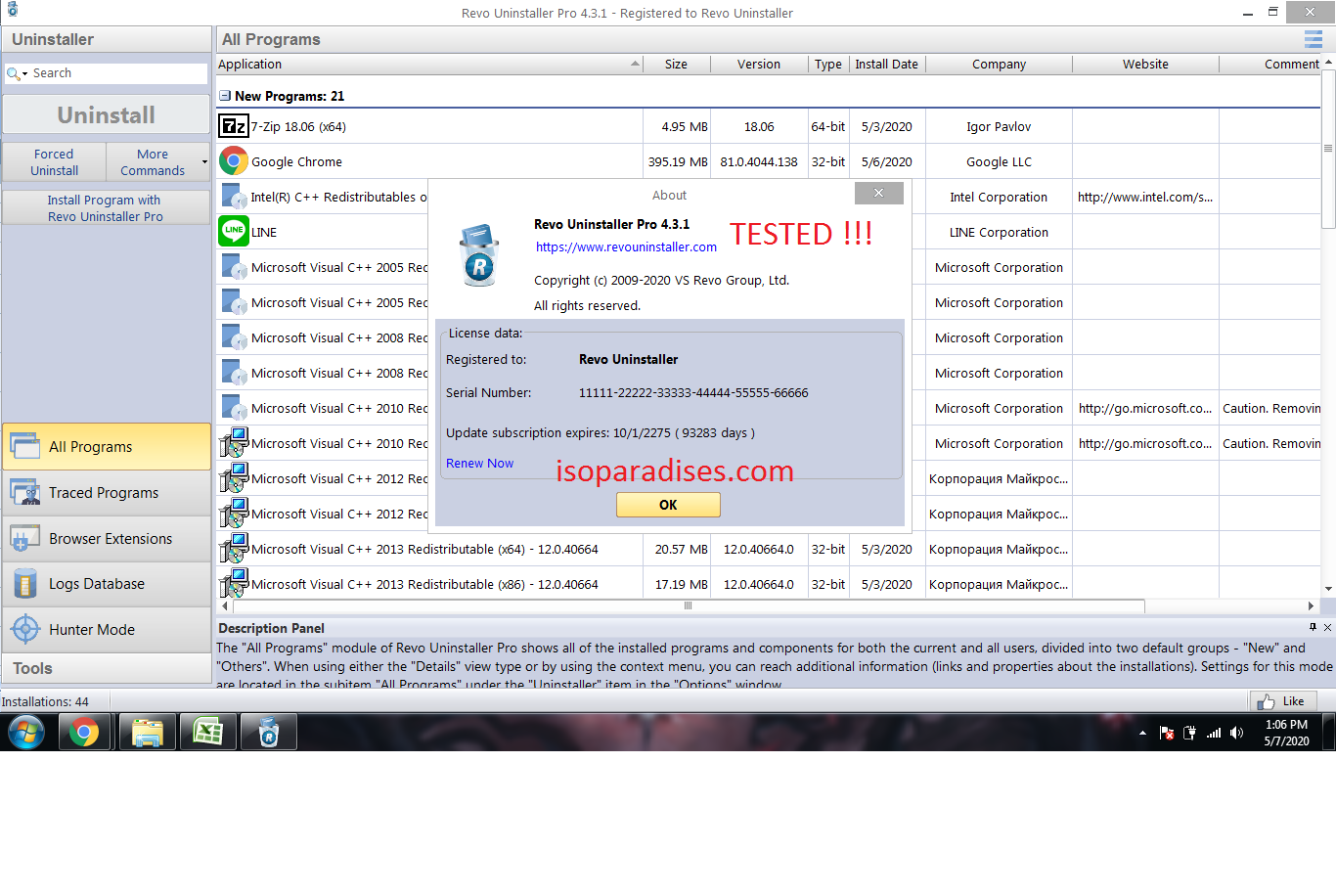
Task: Open More Commands dropdown arrow
Action: click(204, 161)
